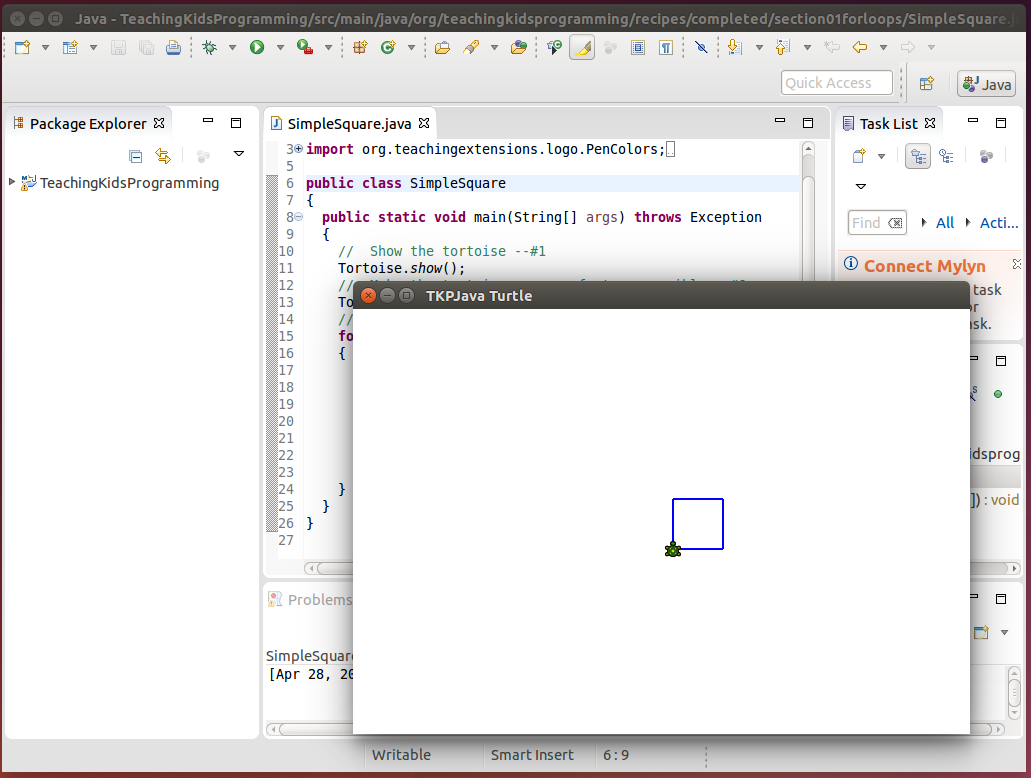This screenshot has width=1031, height=778.
Task: Toggle Categorized view in Task List
Action: point(917,155)
